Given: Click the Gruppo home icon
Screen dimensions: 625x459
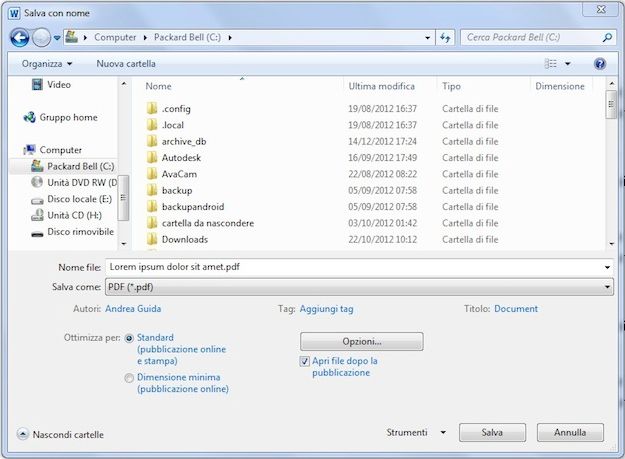Looking at the screenshot, I should tap(29, 117).
